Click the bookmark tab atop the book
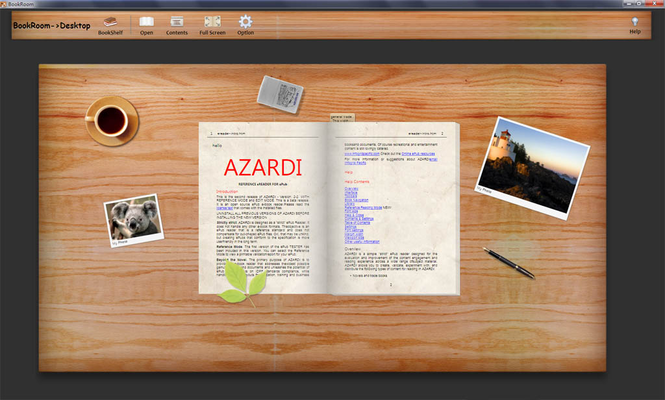The image size is (665, 400). (342, 118)
